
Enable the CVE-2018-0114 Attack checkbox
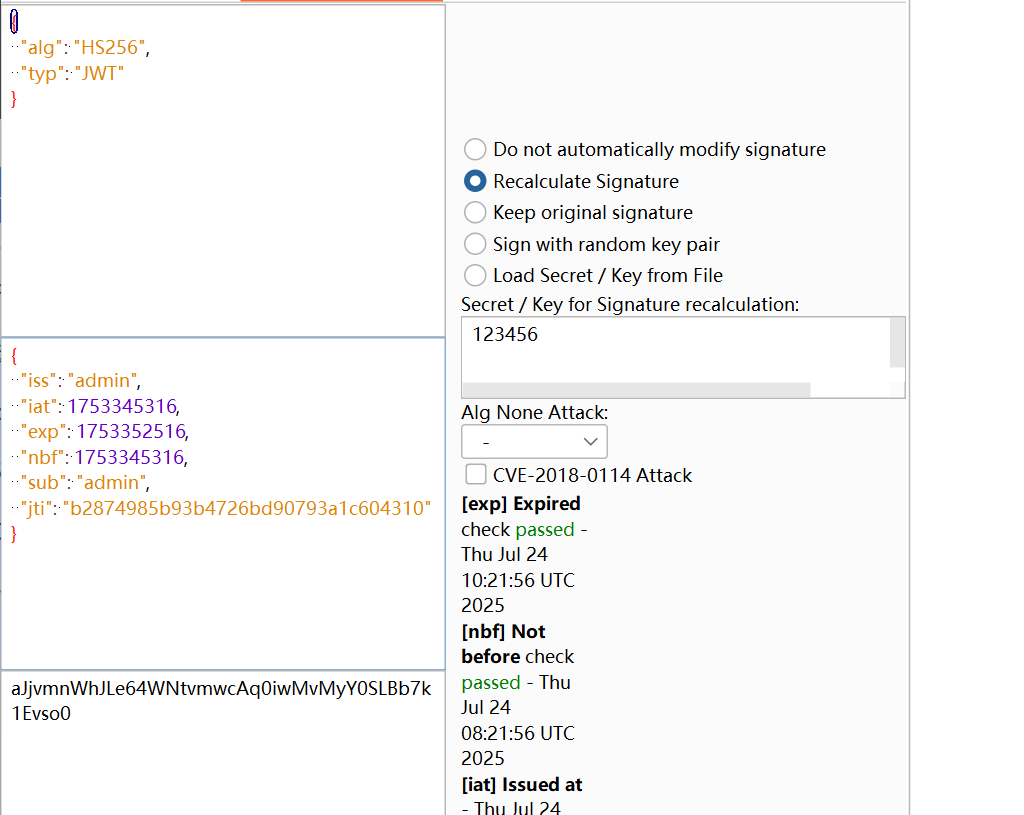[476, 475]
